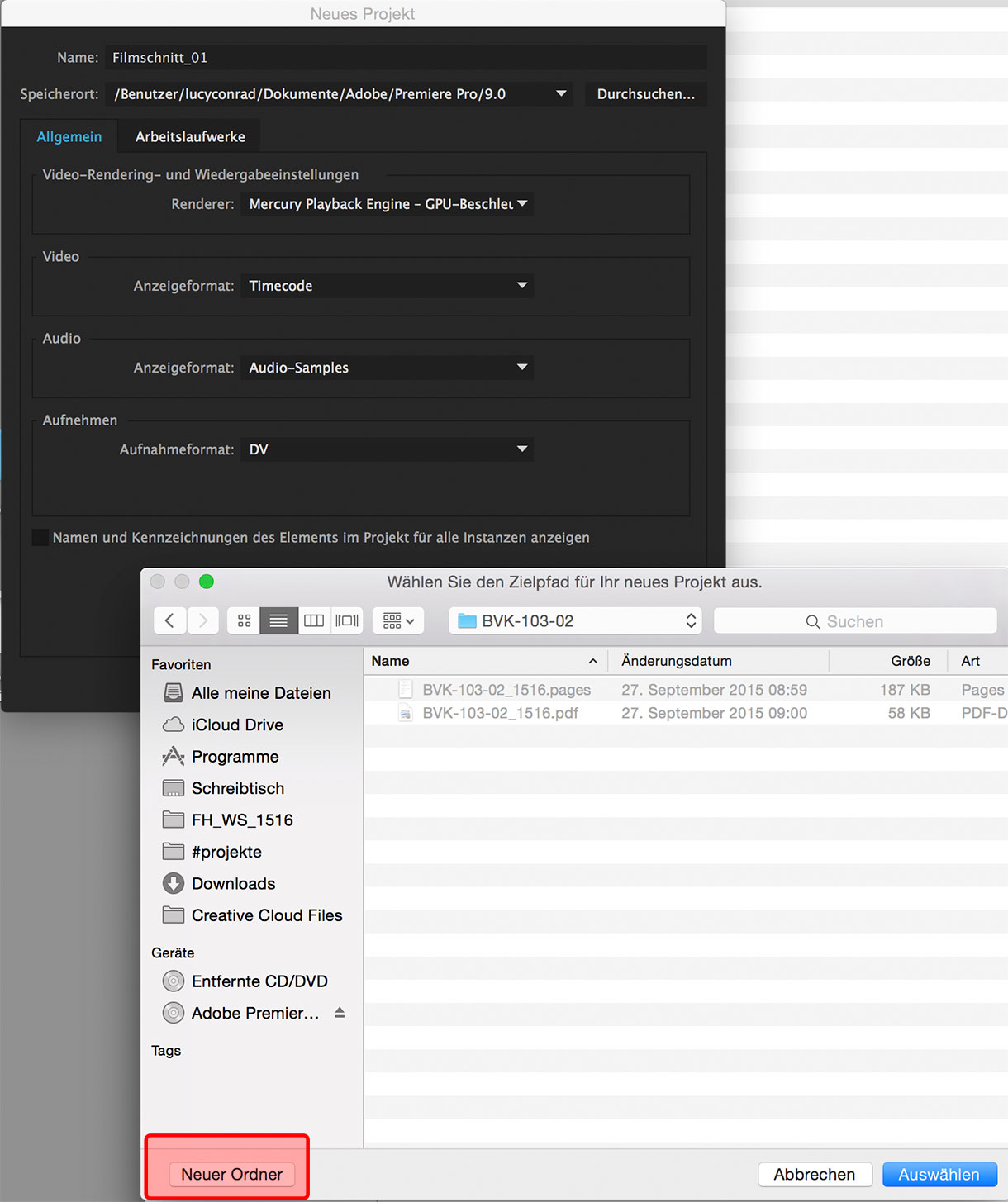The image size is (1008, 1202).
Task: Click date 27. September 2015 08:59
Action: click(714, 690)
